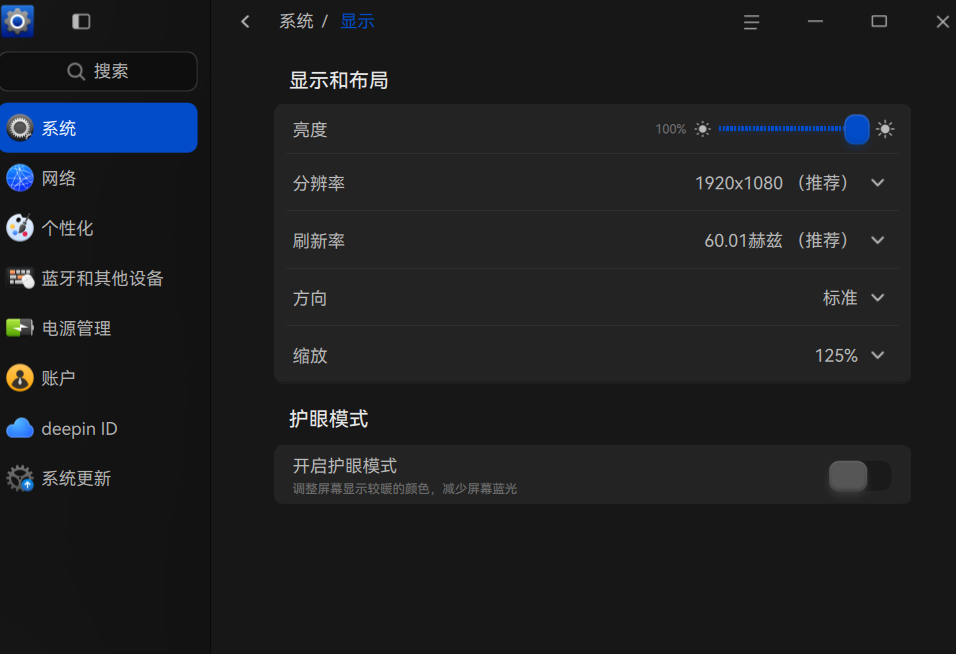Image resolution: width=956 pixels, height=654 pixels.
Task: Expand the 分辨率 resolution dropdown arrow
Action: 877,183
